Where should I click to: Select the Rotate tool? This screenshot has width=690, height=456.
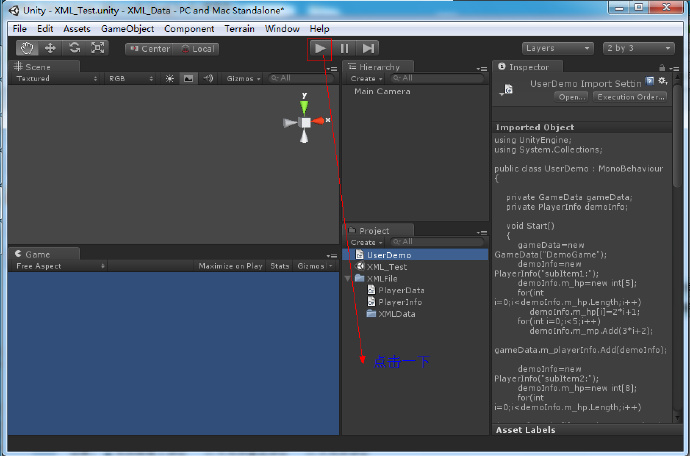tap(74, 48)
